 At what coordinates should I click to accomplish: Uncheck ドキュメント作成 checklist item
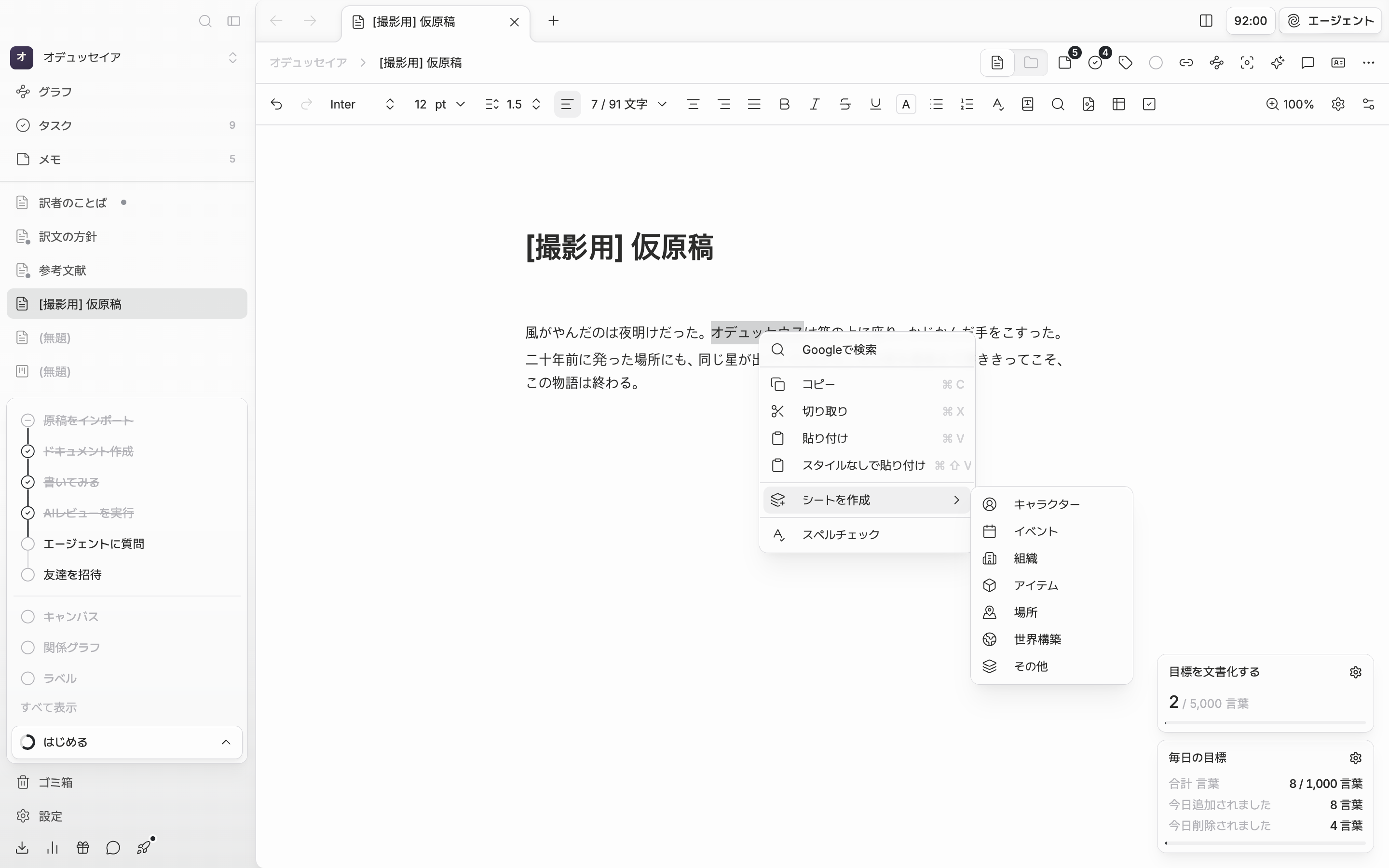pyautogui.click(x=27, y=451)
